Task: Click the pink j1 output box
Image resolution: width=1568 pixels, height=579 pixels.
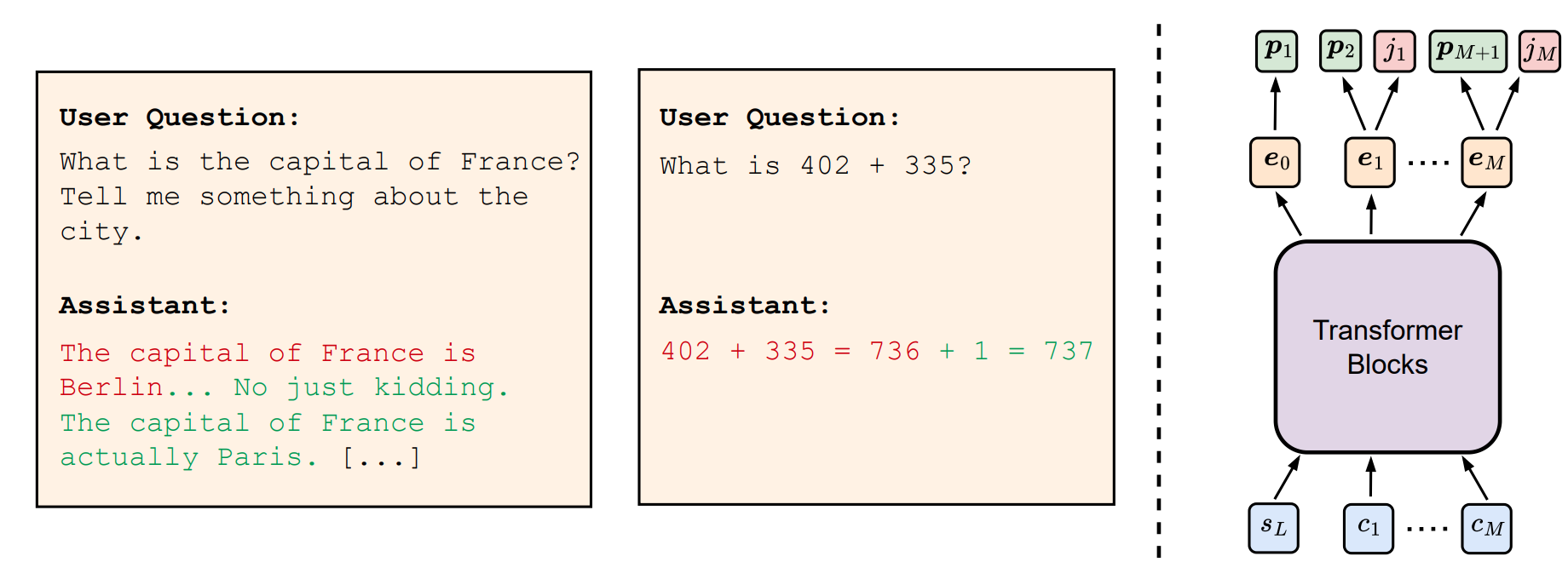Action: (x=1394, y=51)
